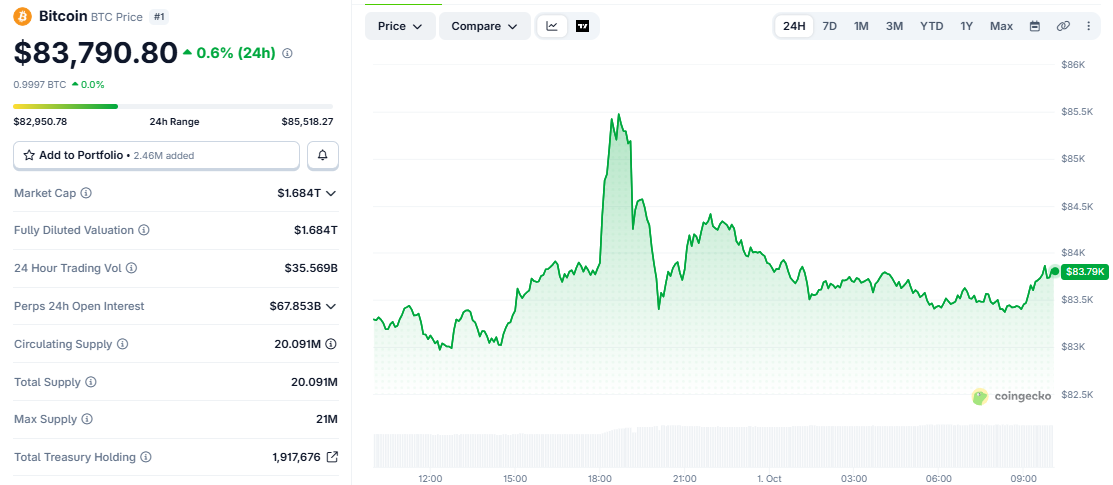Open the Compare dropdown

tap(485, 26)
